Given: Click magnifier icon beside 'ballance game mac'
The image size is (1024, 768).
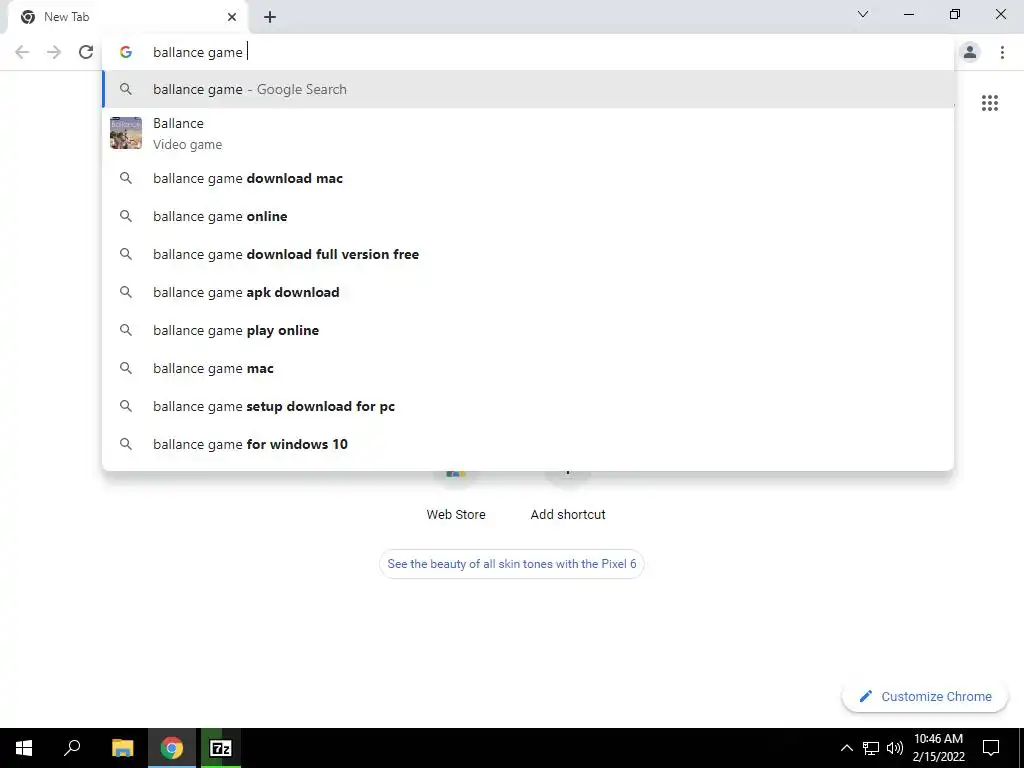Looking at the screenshot, I should click(x=126, y=368).
